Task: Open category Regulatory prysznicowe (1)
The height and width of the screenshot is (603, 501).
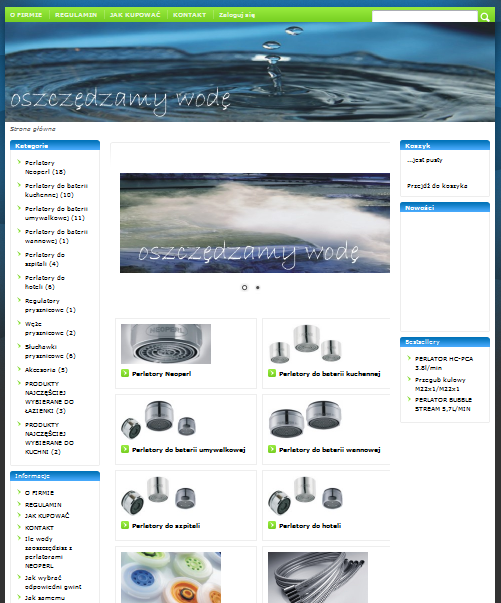Action: coord(50,305)
